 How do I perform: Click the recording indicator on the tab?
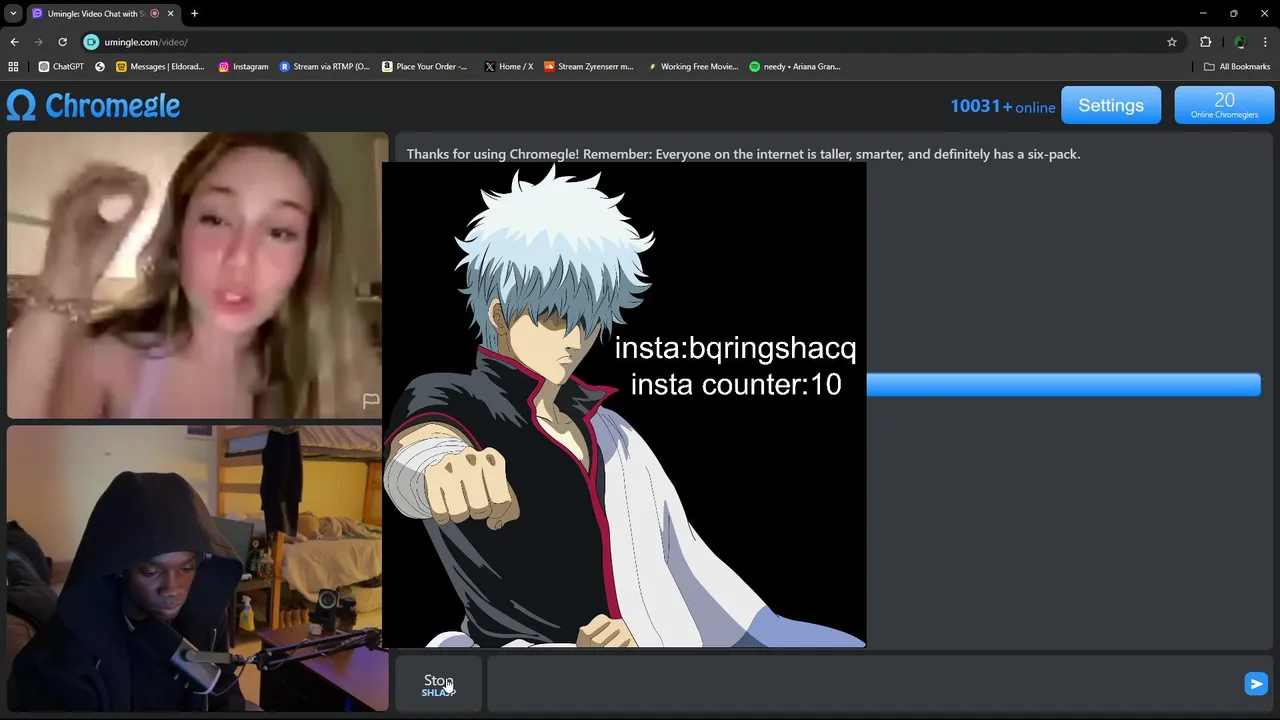[x=154, y=14]
